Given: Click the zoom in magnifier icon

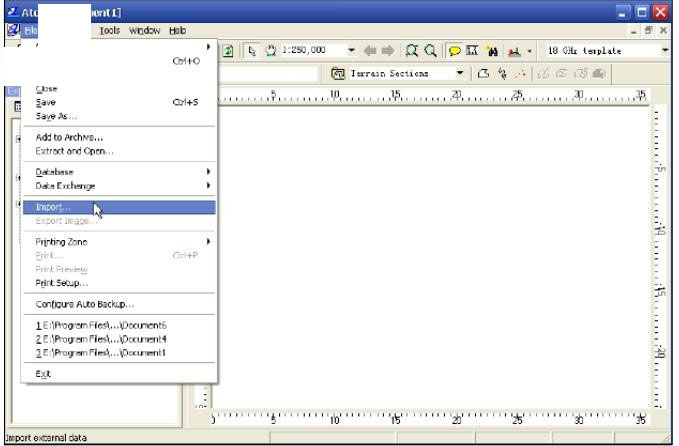Looking at the screenshot, I should tap(411, 51).
